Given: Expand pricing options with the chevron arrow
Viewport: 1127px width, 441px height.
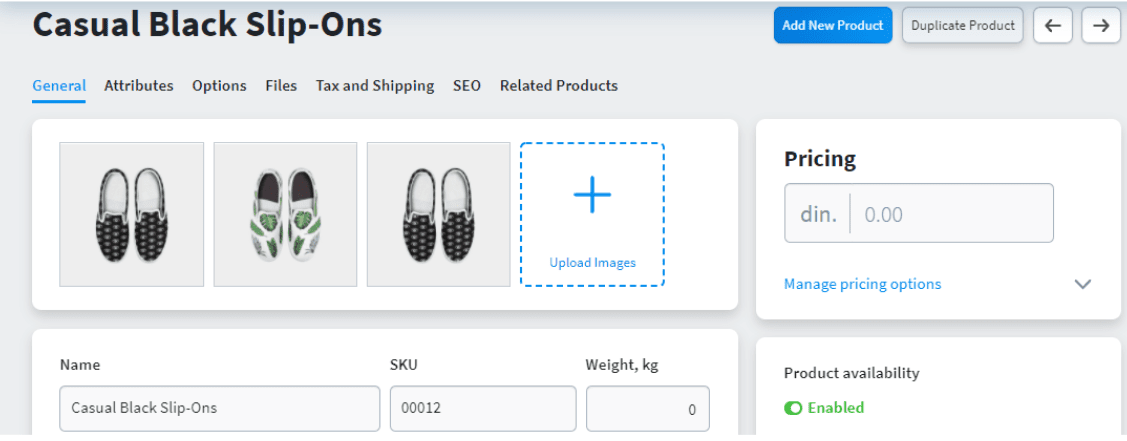Looking at the screenshot, I should pyautogui.click(x=1082, y=284).
